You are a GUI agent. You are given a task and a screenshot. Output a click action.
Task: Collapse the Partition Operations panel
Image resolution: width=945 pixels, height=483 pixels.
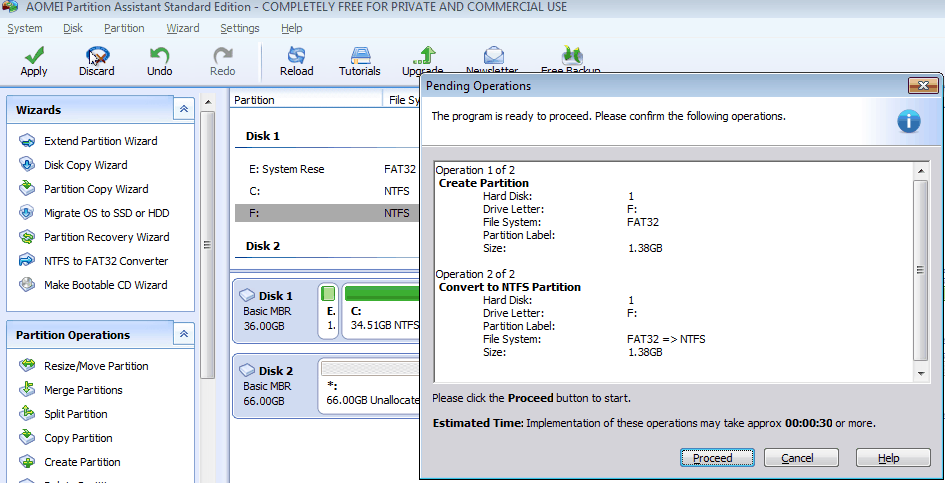click(184, 334)
